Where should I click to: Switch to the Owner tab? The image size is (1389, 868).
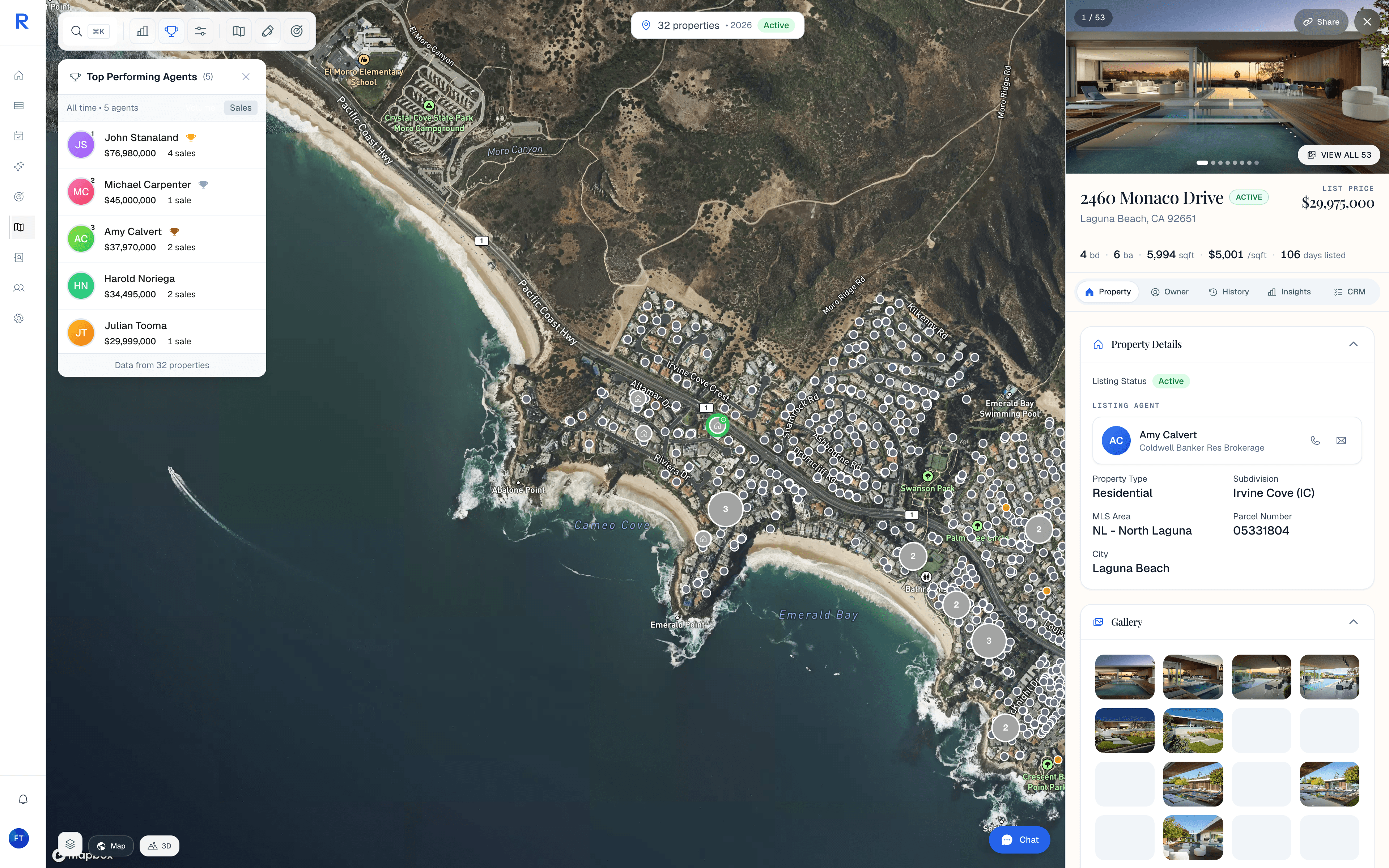click(1170, 292)
